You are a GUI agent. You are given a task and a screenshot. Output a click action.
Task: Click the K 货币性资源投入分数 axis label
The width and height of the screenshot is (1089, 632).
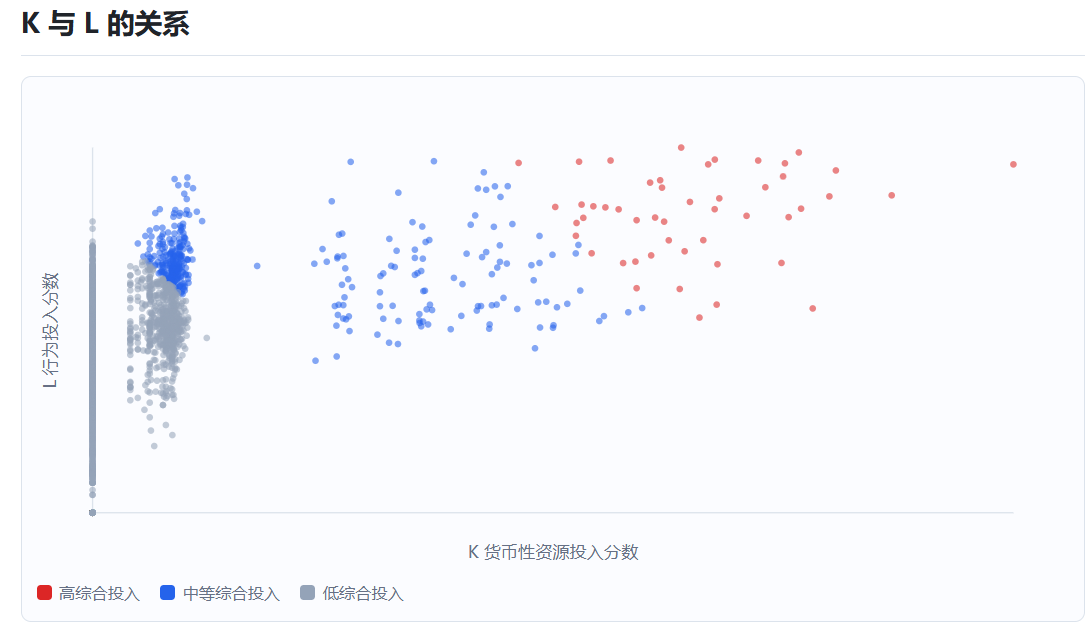pos(553,552)
